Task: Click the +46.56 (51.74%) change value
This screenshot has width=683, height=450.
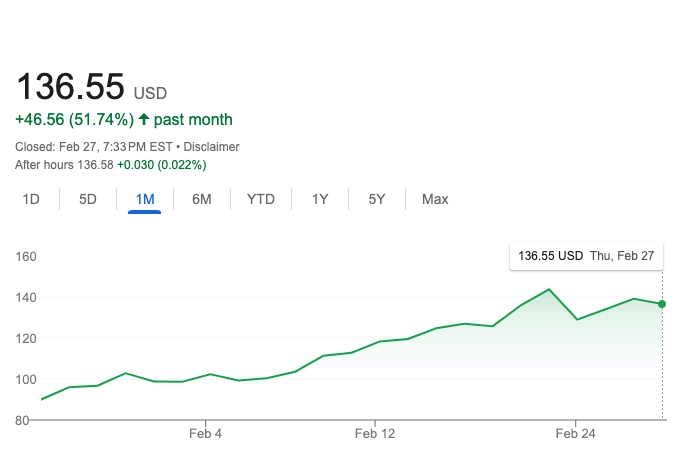Action: coord(74,120)
